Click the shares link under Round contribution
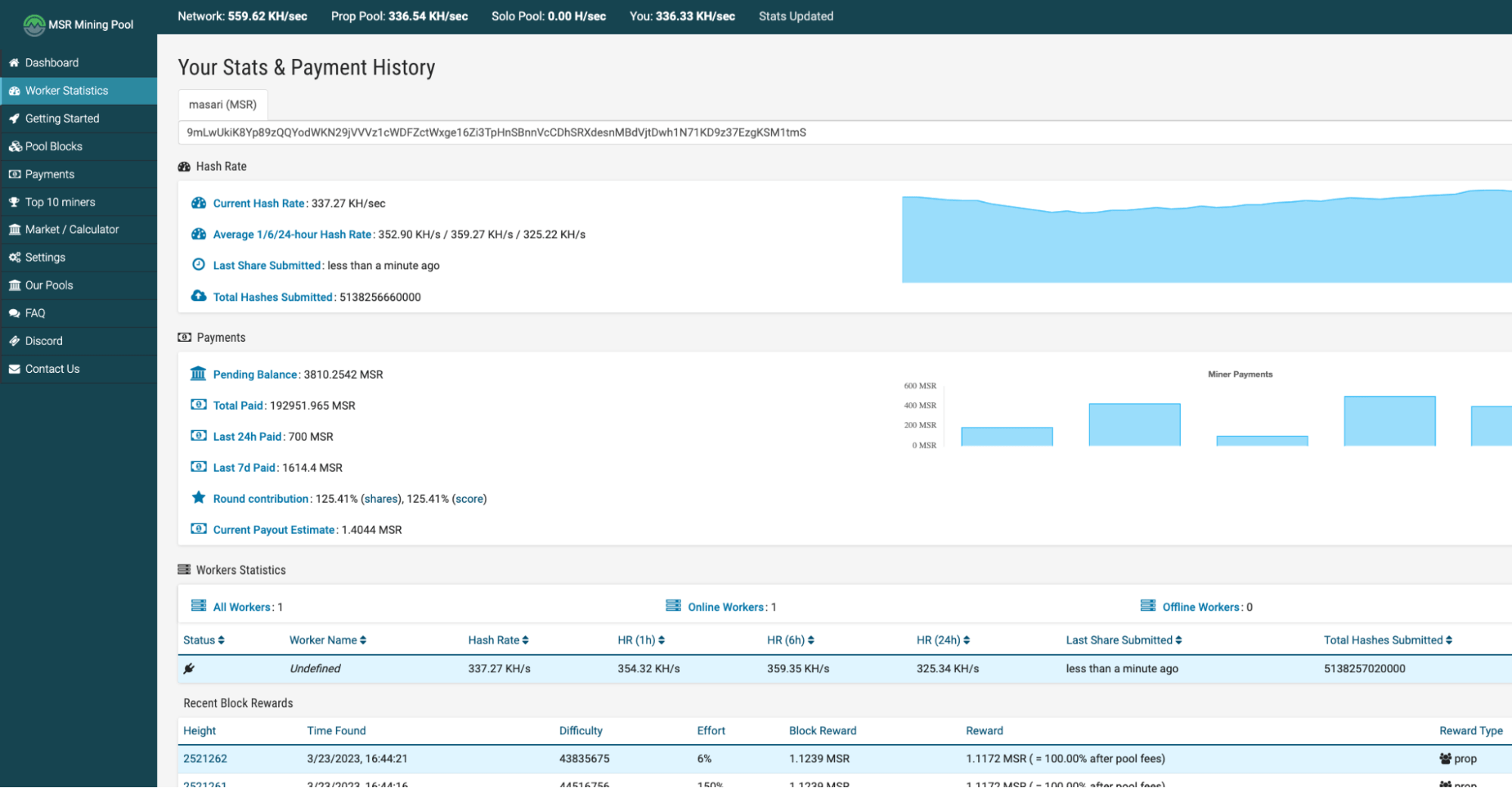 (381, 498)
